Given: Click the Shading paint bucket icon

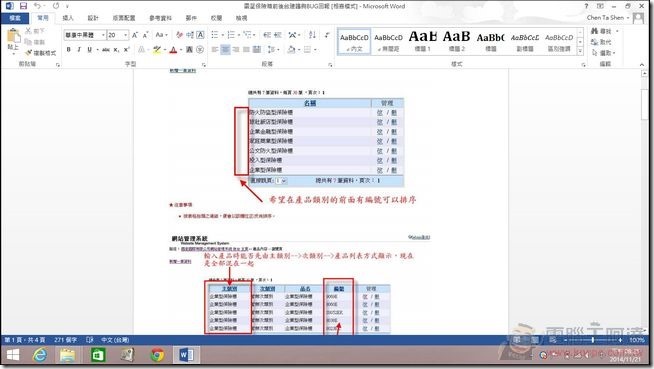Looking at the screenshot, I should click(291, 50).
